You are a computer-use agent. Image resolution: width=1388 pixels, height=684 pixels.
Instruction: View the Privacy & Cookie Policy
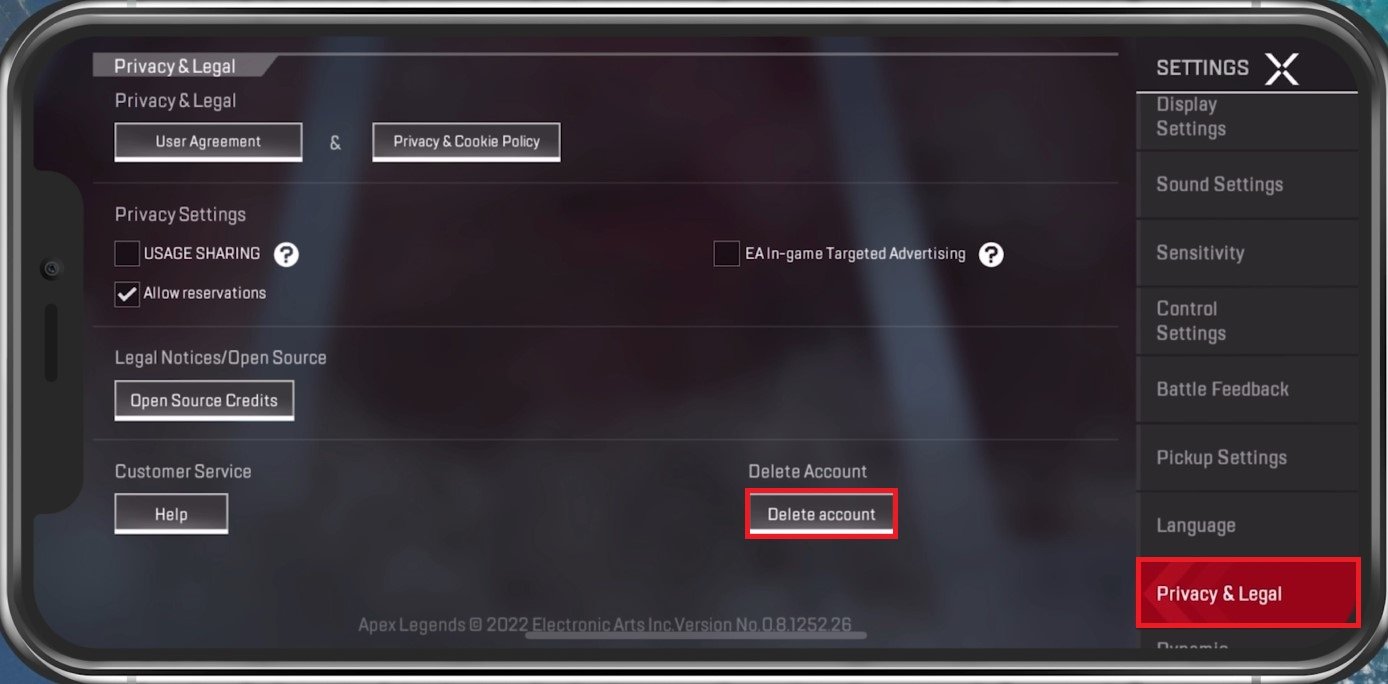[x=466, y=142]
